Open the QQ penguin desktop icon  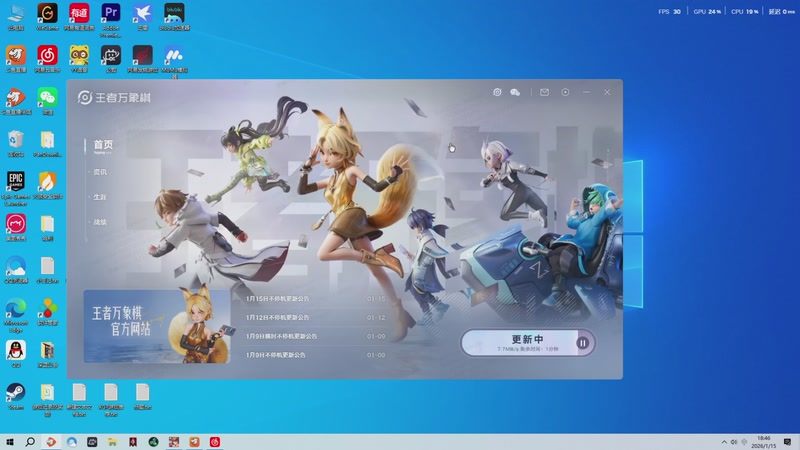pos(16,354)
